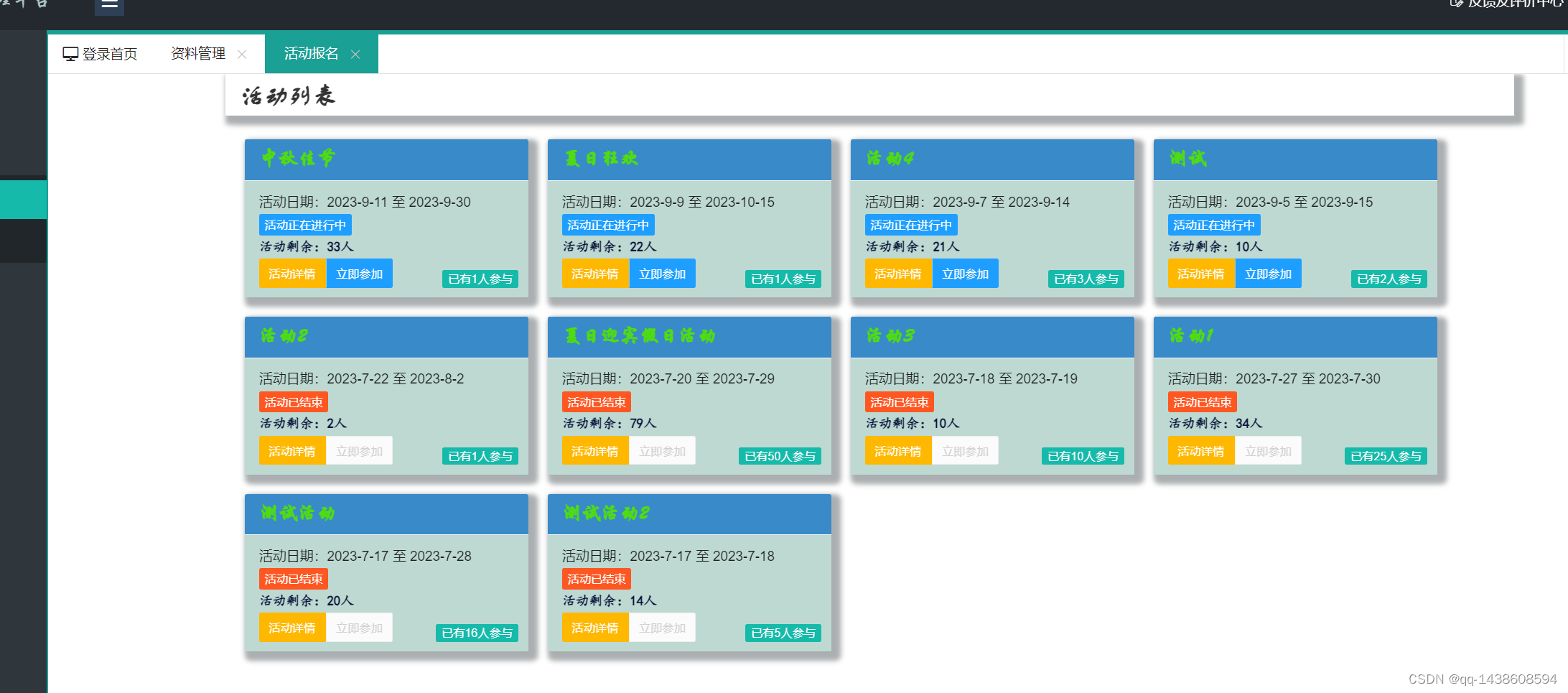Open 活动详情 for 夏日迎宾假日活动
The height and width of the screenshot is (693, 1568).
click(595, 451)
